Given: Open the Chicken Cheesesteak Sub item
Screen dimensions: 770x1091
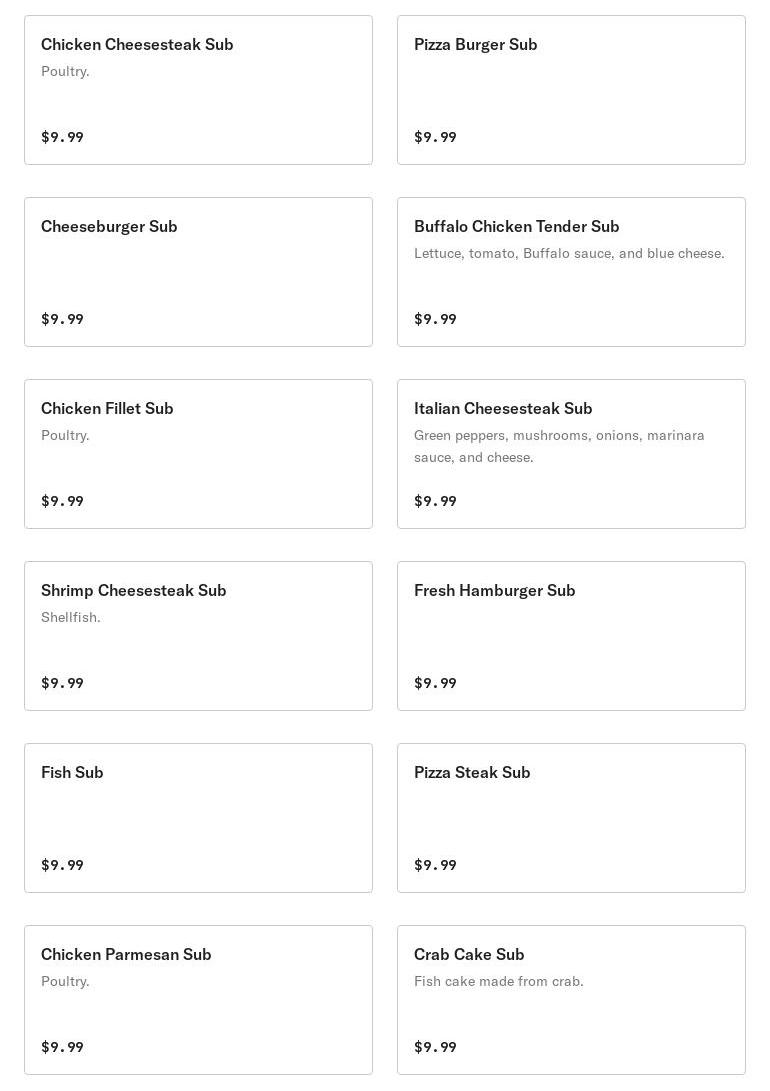Looking at the screenshot, I should pyautogui.click(x=198, y=90).
